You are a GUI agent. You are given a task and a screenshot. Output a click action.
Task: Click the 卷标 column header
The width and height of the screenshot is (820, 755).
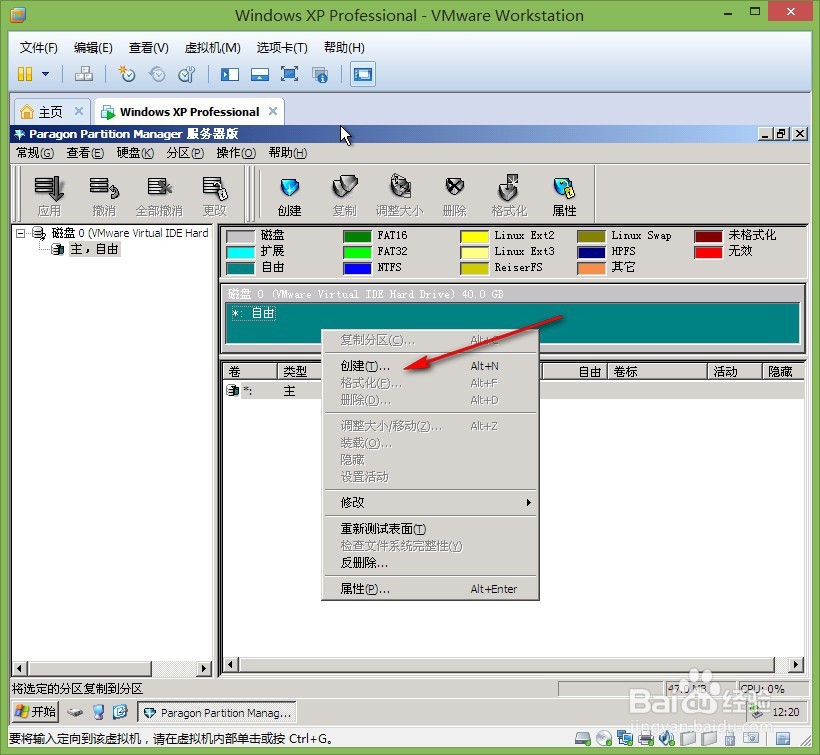pyautogui.click(x=657, y=371)
